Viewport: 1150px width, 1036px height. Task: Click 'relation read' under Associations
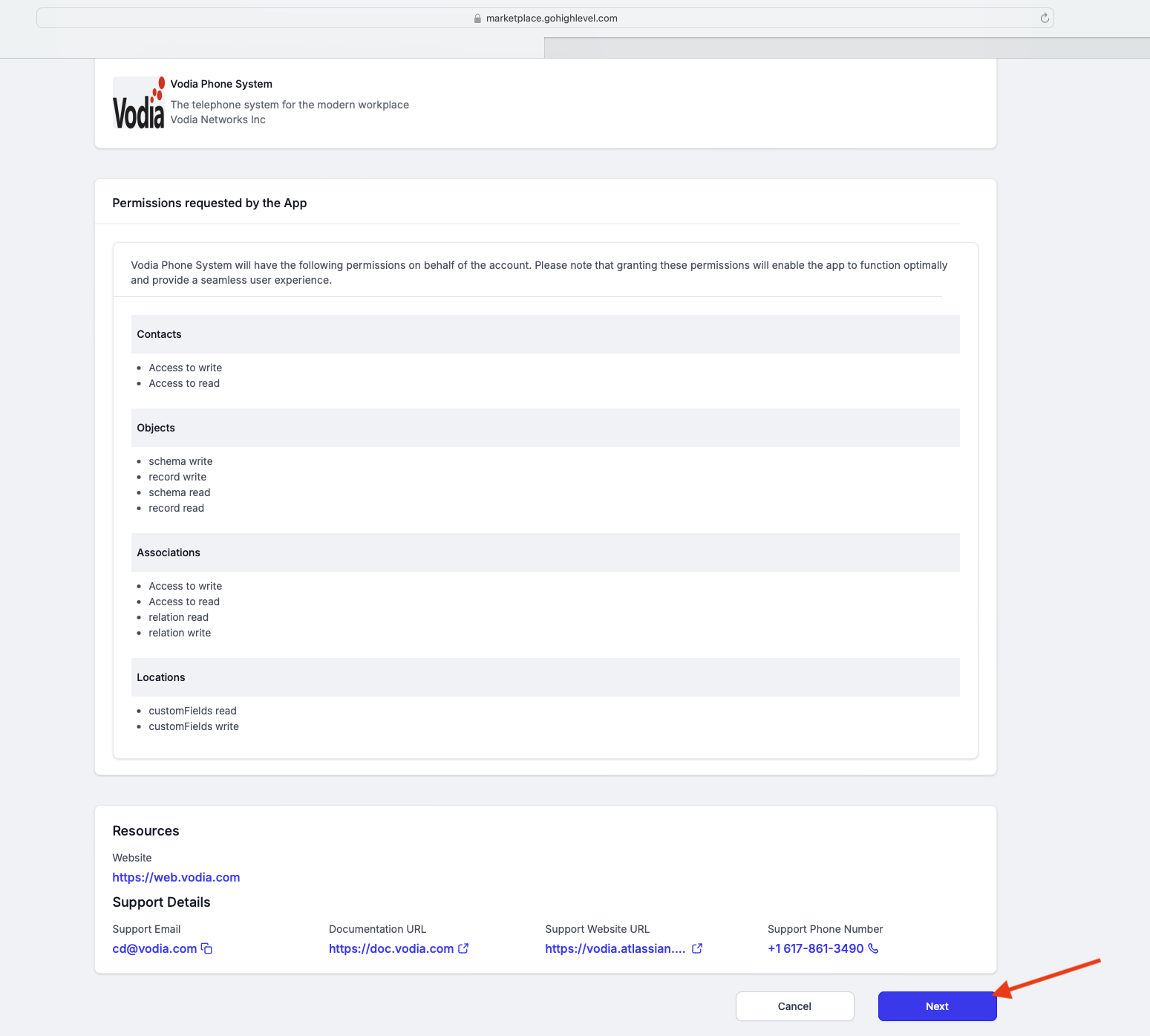pos(178,617)
